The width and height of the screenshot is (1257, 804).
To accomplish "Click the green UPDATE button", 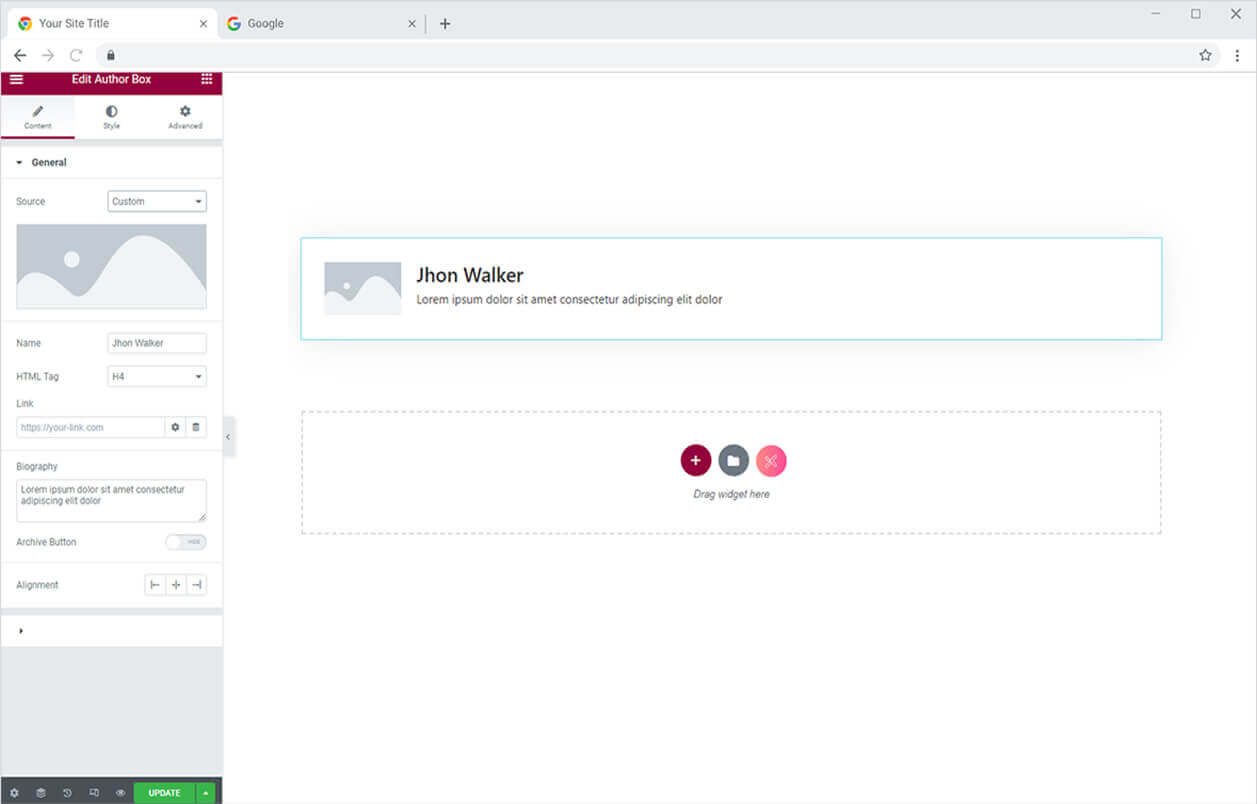I will (x=164, y=793).
